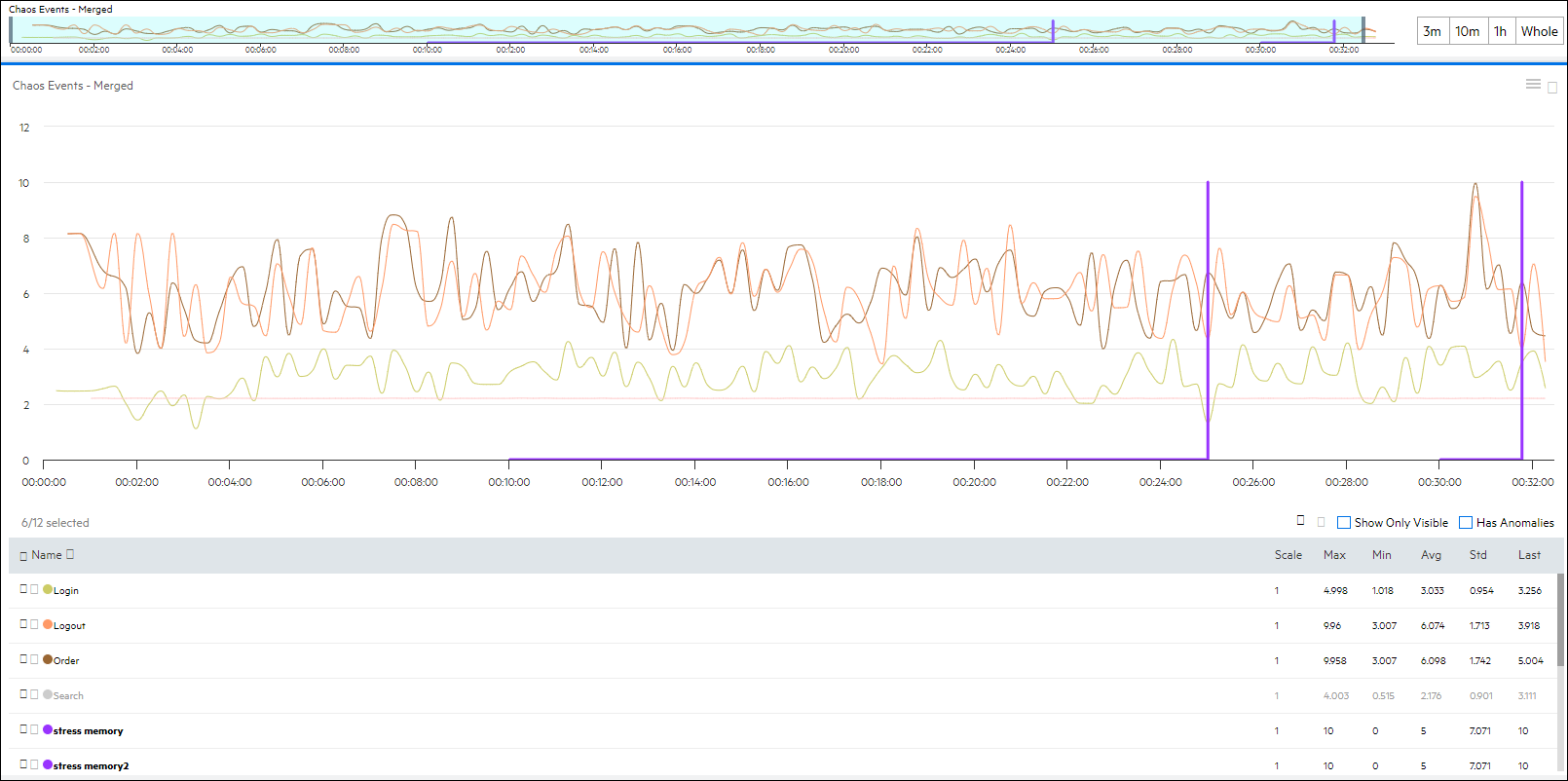Open the chart hamburger options menu
Image resolution: width=1568 pixels, height=781 pixels.
coord(1533,85)
